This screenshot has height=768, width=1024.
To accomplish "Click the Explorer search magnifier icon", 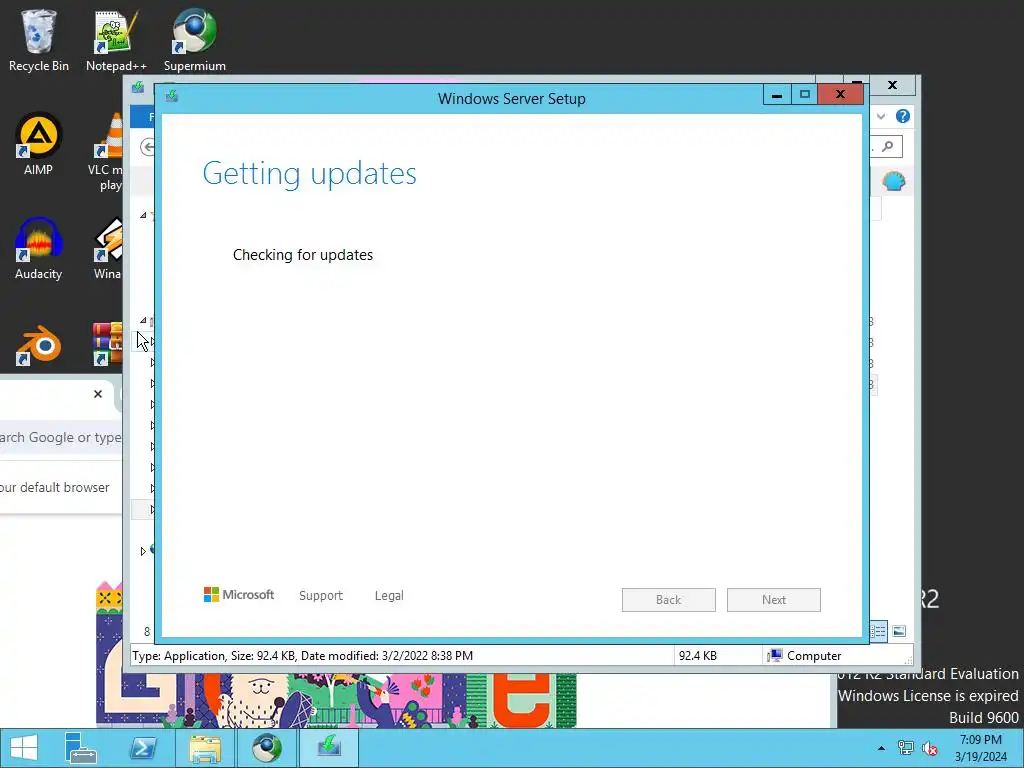I will [x=888, y=146].
